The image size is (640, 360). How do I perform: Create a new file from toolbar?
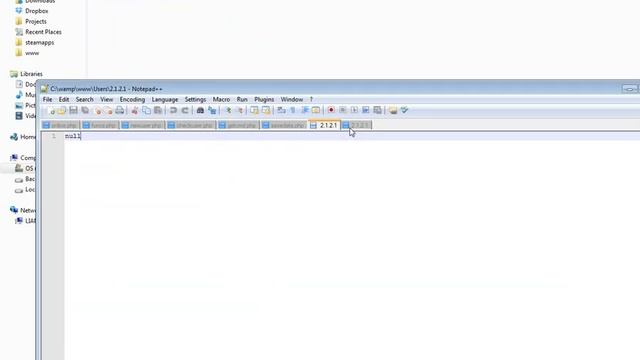pos(51,110)
